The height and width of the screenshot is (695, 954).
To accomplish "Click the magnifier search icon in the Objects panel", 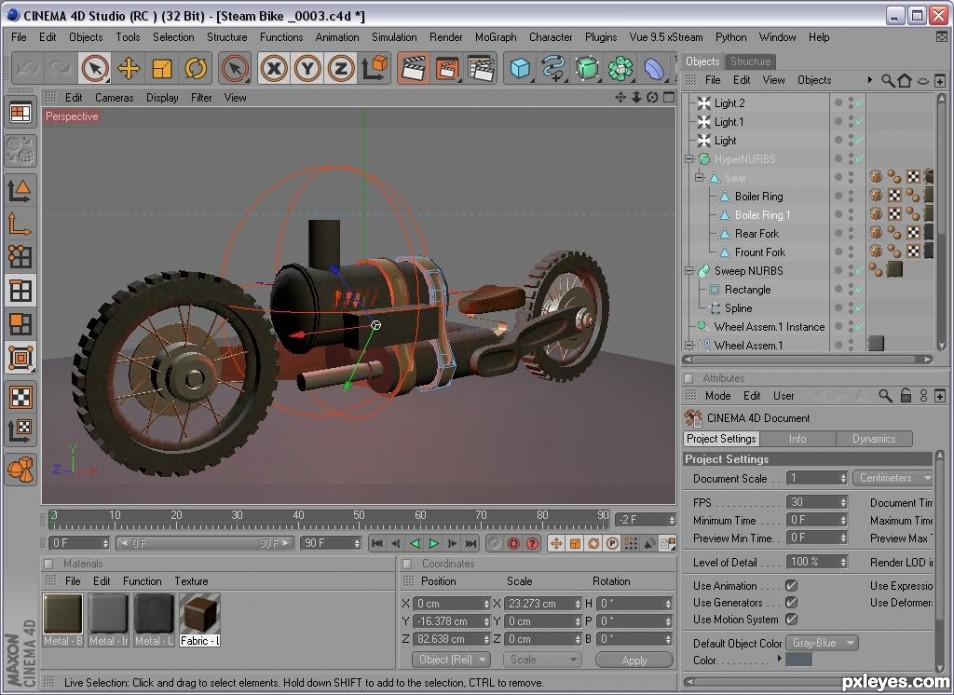I will tap(888, 80).
